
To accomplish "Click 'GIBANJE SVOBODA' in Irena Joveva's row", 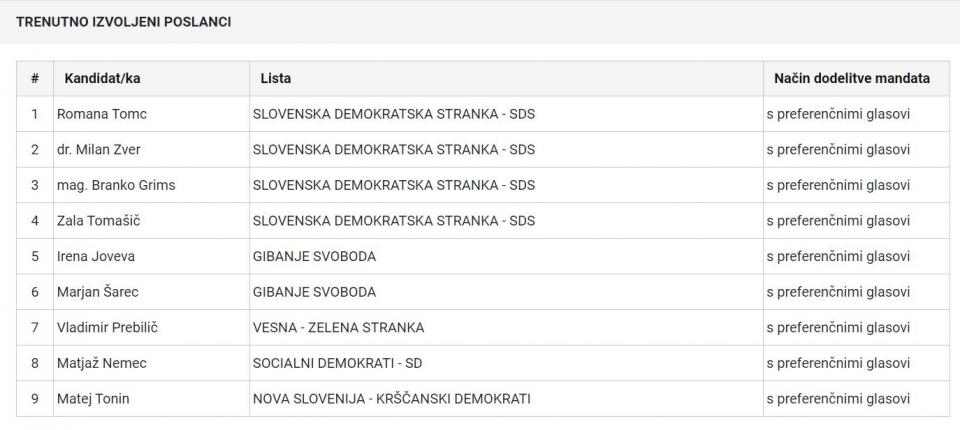I will click(315, 256).
